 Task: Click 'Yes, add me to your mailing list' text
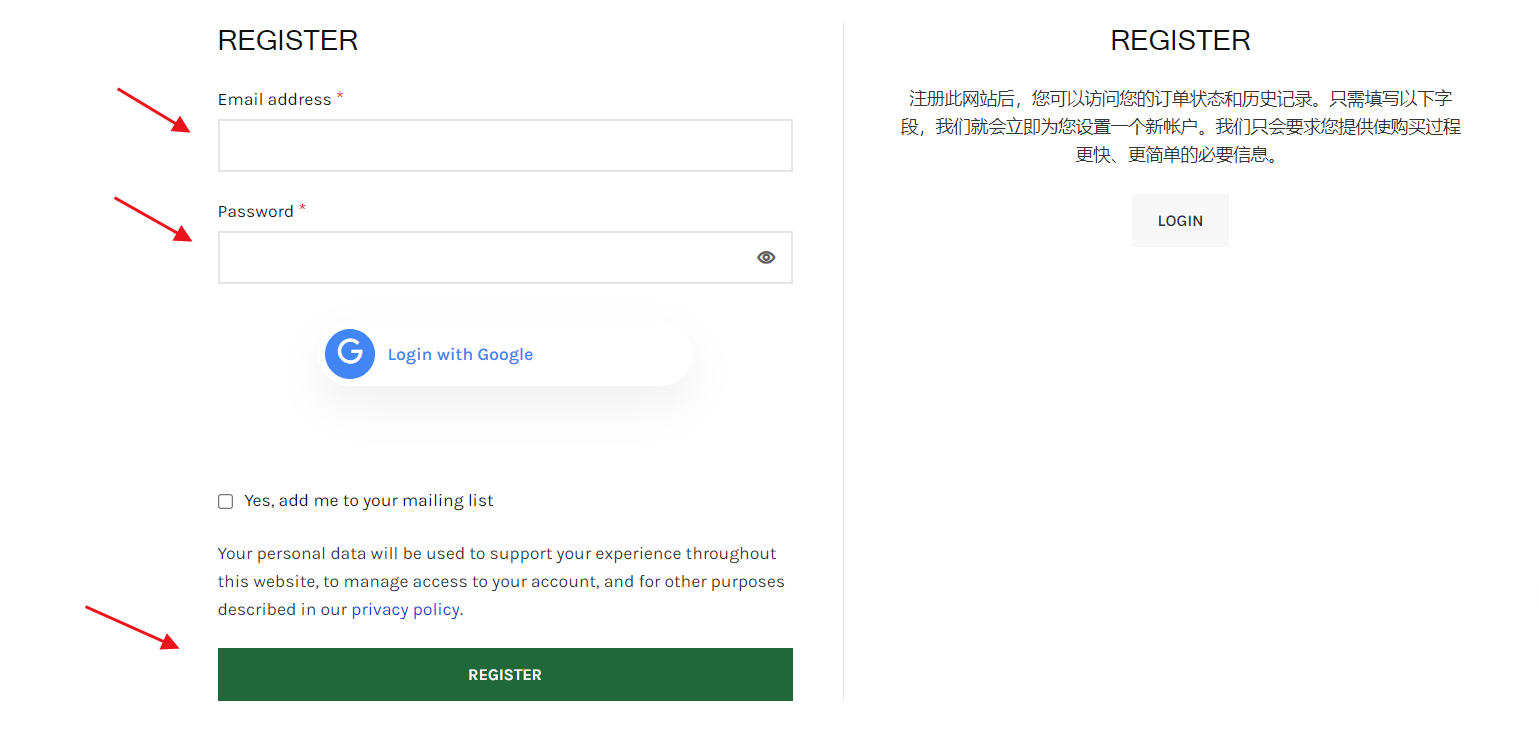[x=369, y=500]
